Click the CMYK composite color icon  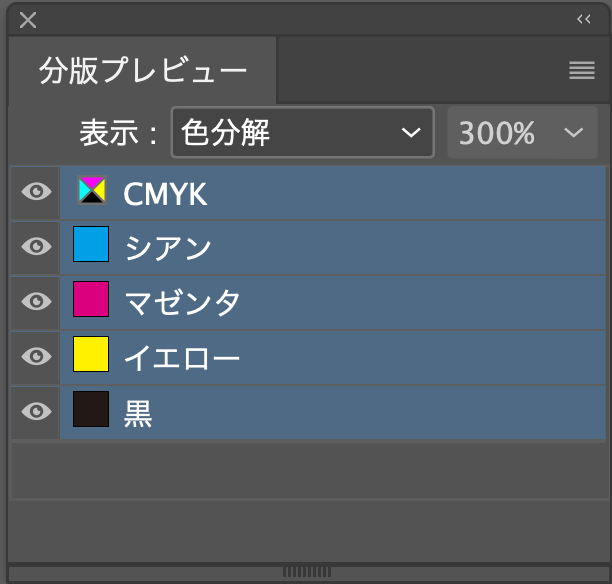pos(92,190)
